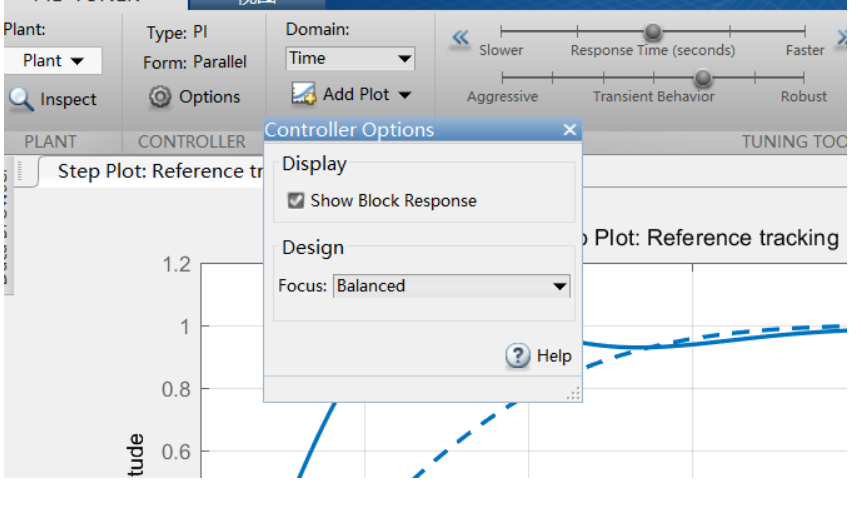The height and width of the screenshot is (516, 861).
Task: Expand the Add Plot dropdown arrow
Action: [405, 95]
